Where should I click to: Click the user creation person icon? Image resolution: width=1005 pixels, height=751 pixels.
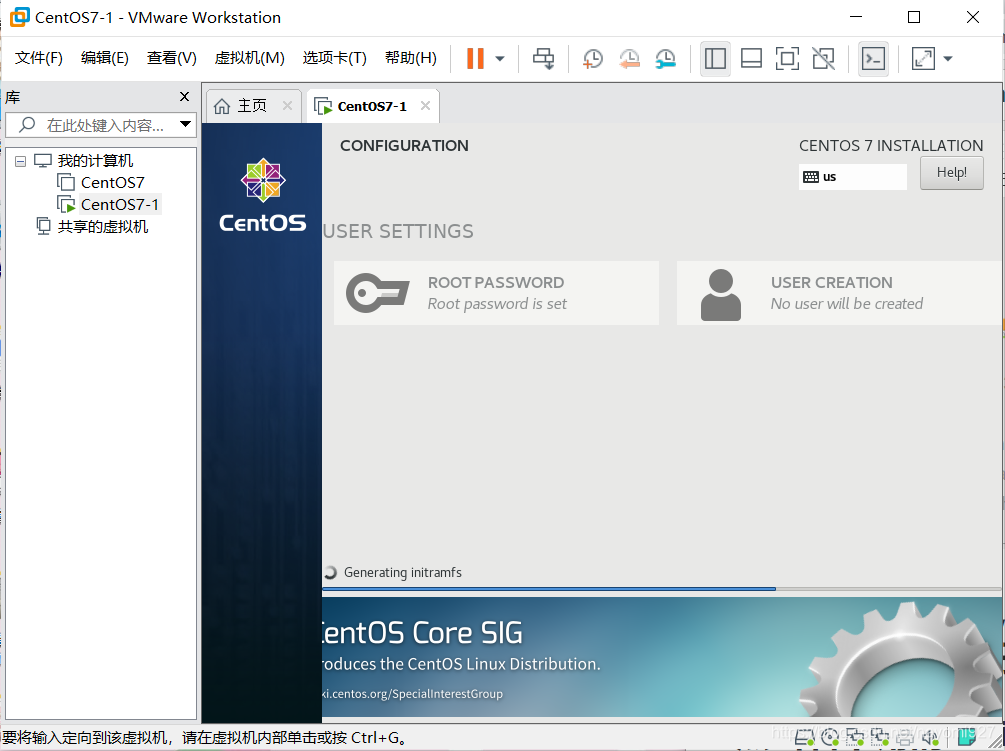(721, 295)
